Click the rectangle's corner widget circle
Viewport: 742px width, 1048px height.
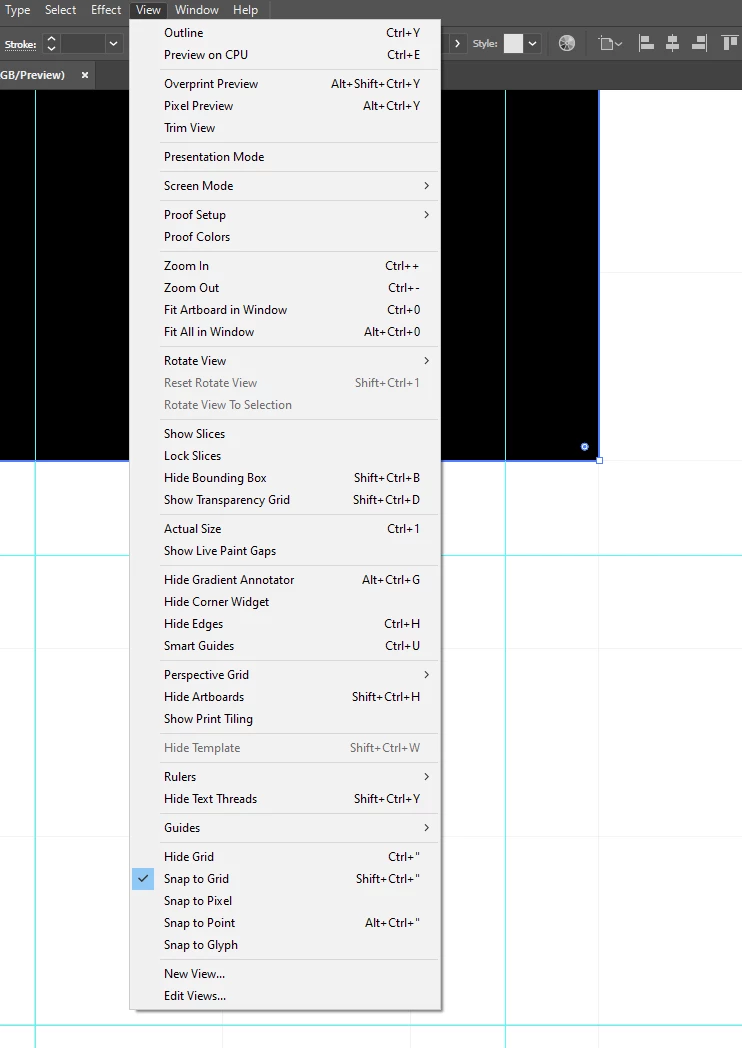(585, 446)
